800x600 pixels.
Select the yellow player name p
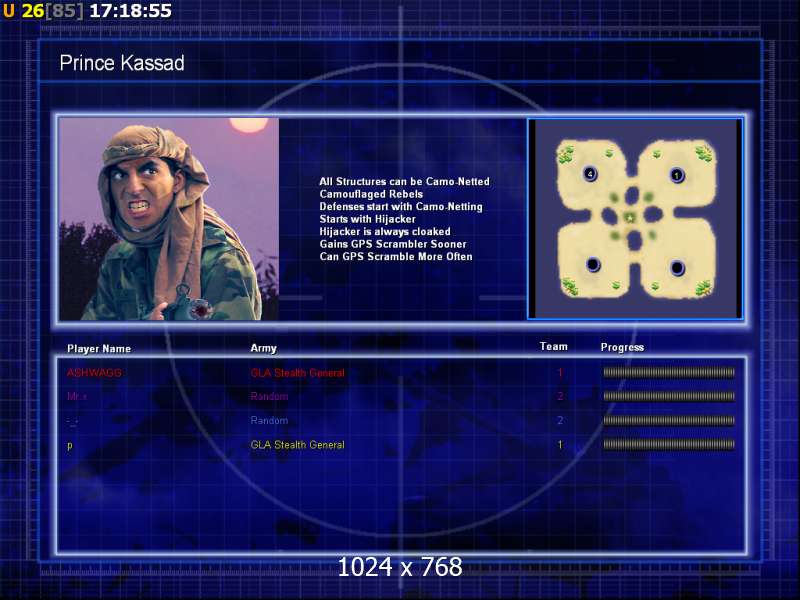70,445
